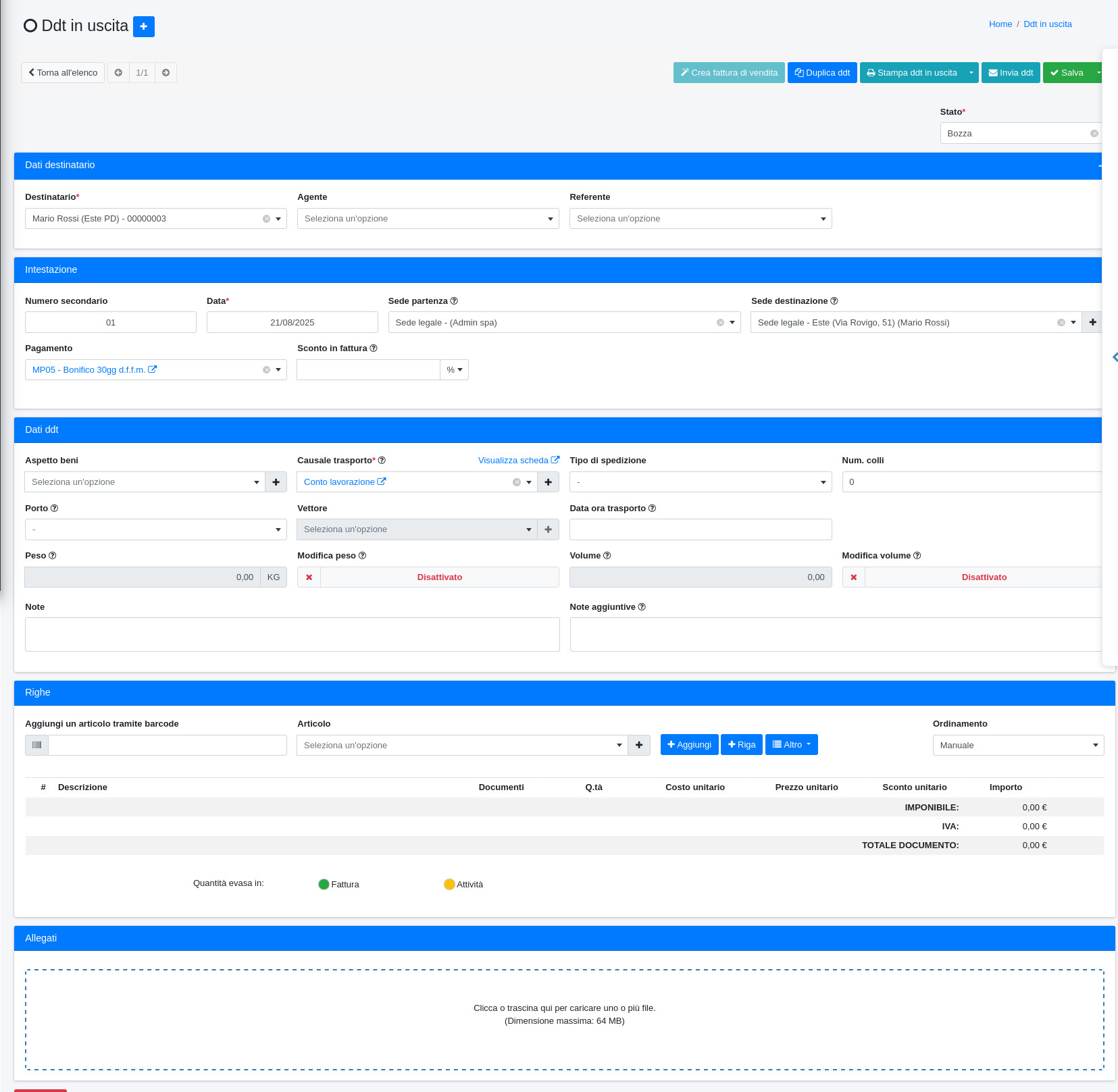This screenshot has width=1118, height=1092.
Task: Open the Altro dropdown menu button
Action: pos(791,744)
